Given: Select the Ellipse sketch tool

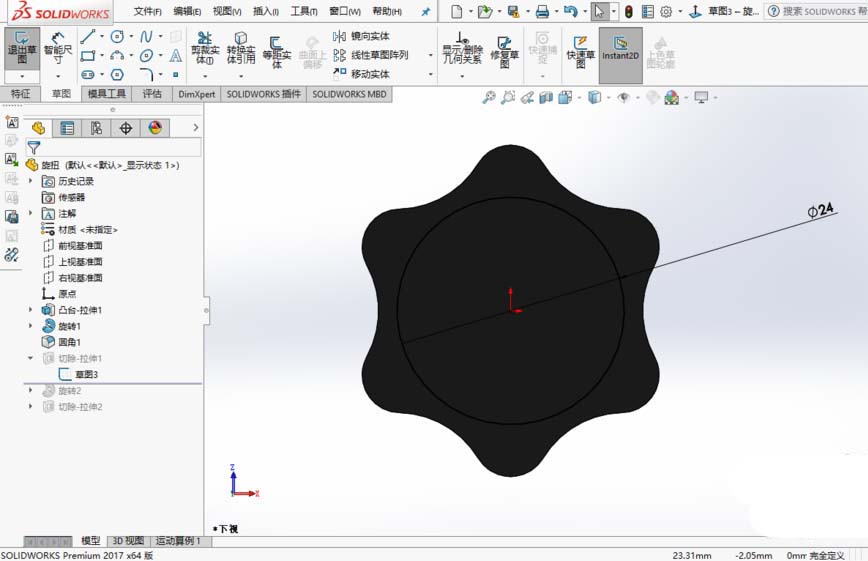Looking at the screenshot, I should (146, 55).
